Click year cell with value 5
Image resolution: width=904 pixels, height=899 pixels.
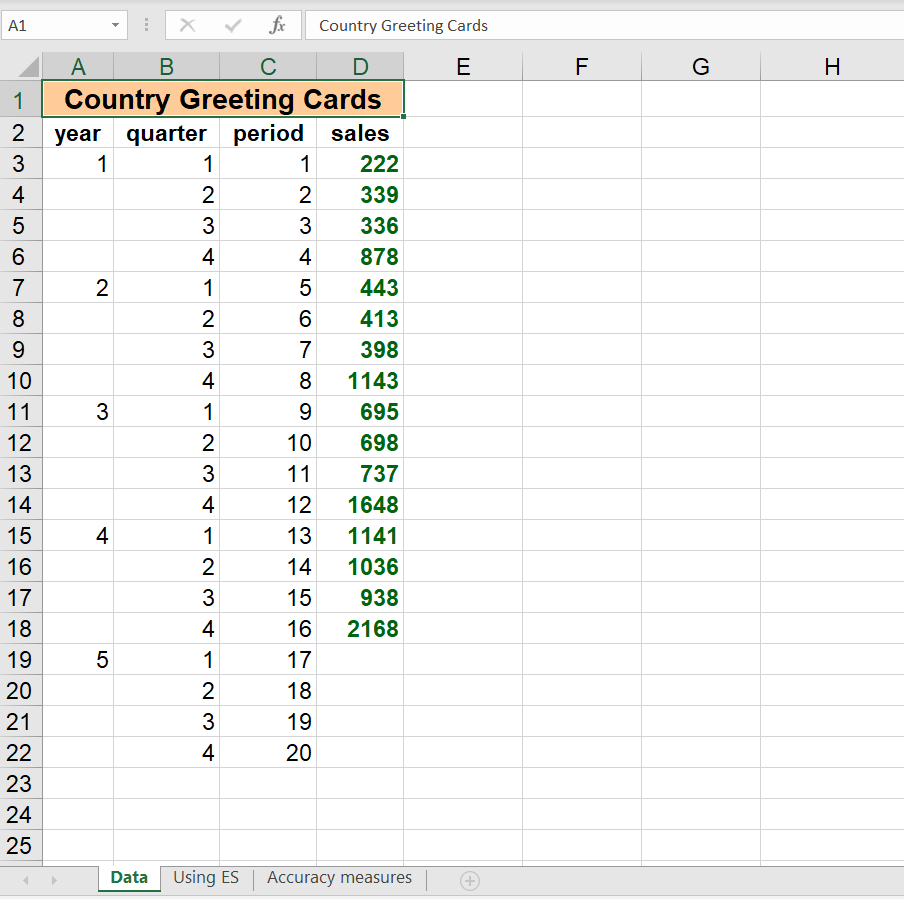coord(78,660)
